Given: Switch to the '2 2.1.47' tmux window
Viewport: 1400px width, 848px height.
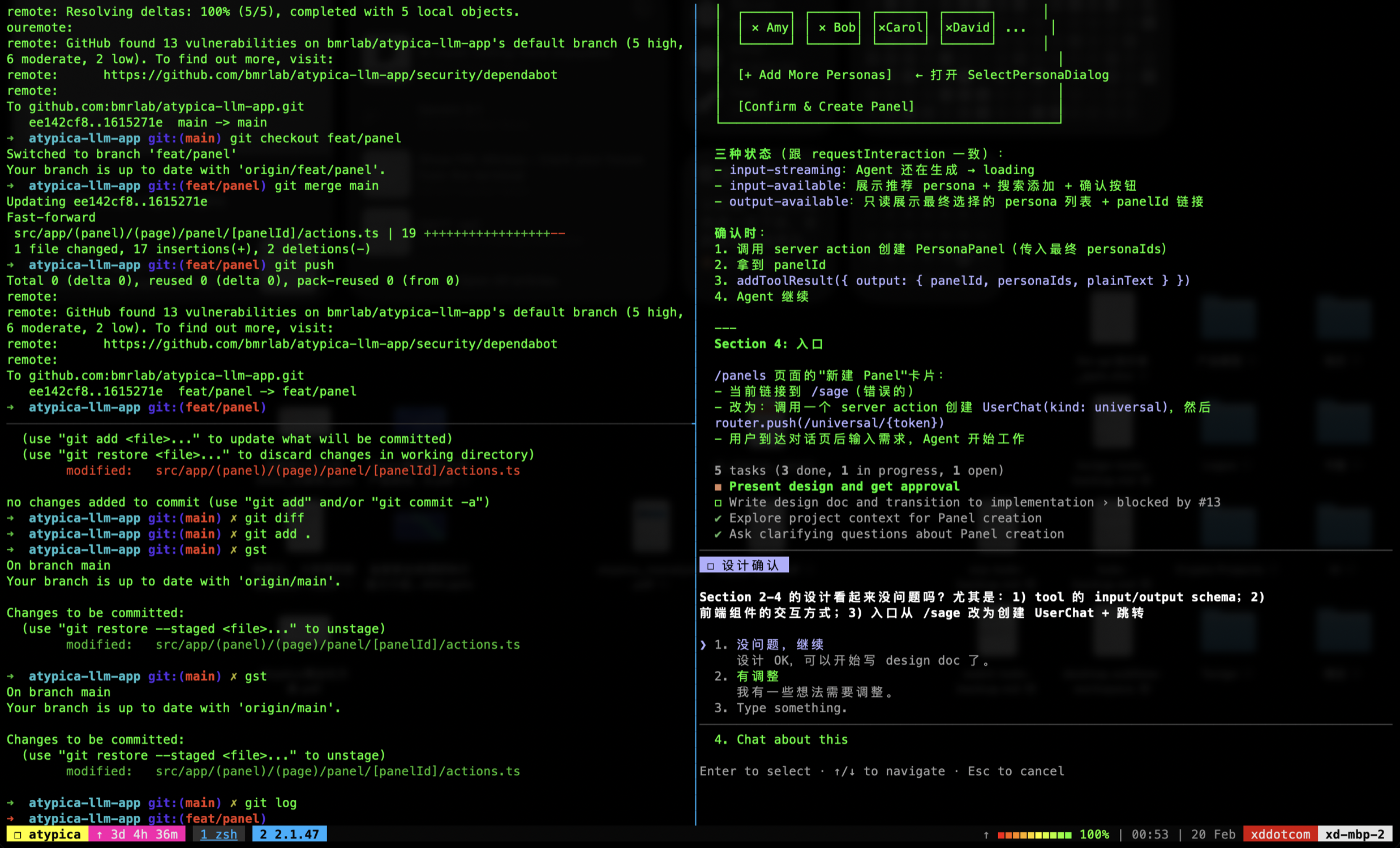Looking at the screenshot, I should (x=289, y=834).
